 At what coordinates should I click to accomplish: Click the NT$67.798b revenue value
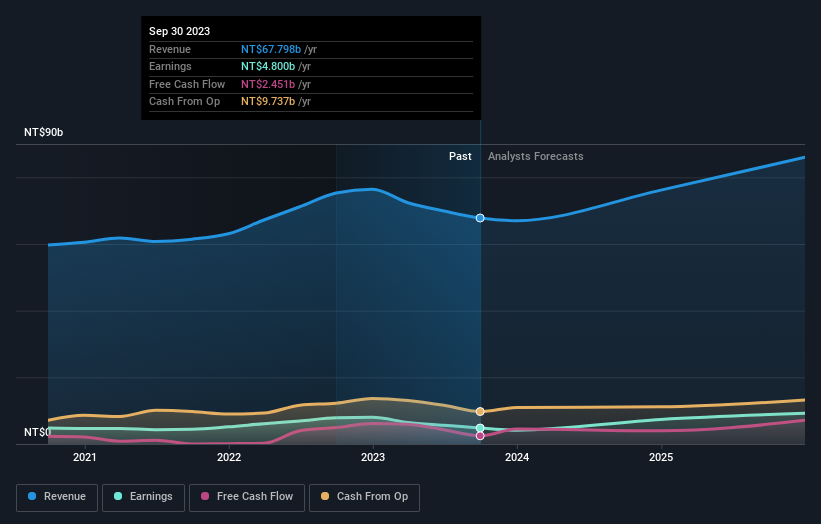[271, 49]
